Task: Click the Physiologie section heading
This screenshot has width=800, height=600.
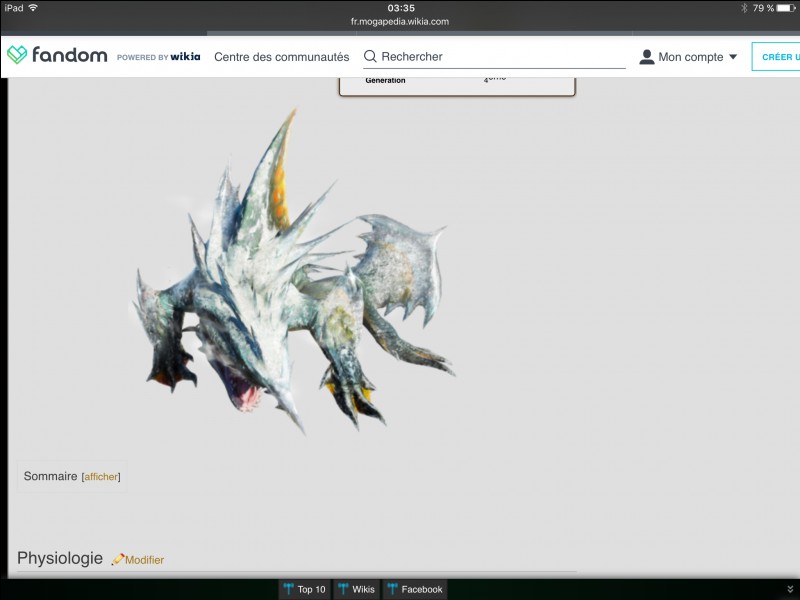Action: [60, 558]
